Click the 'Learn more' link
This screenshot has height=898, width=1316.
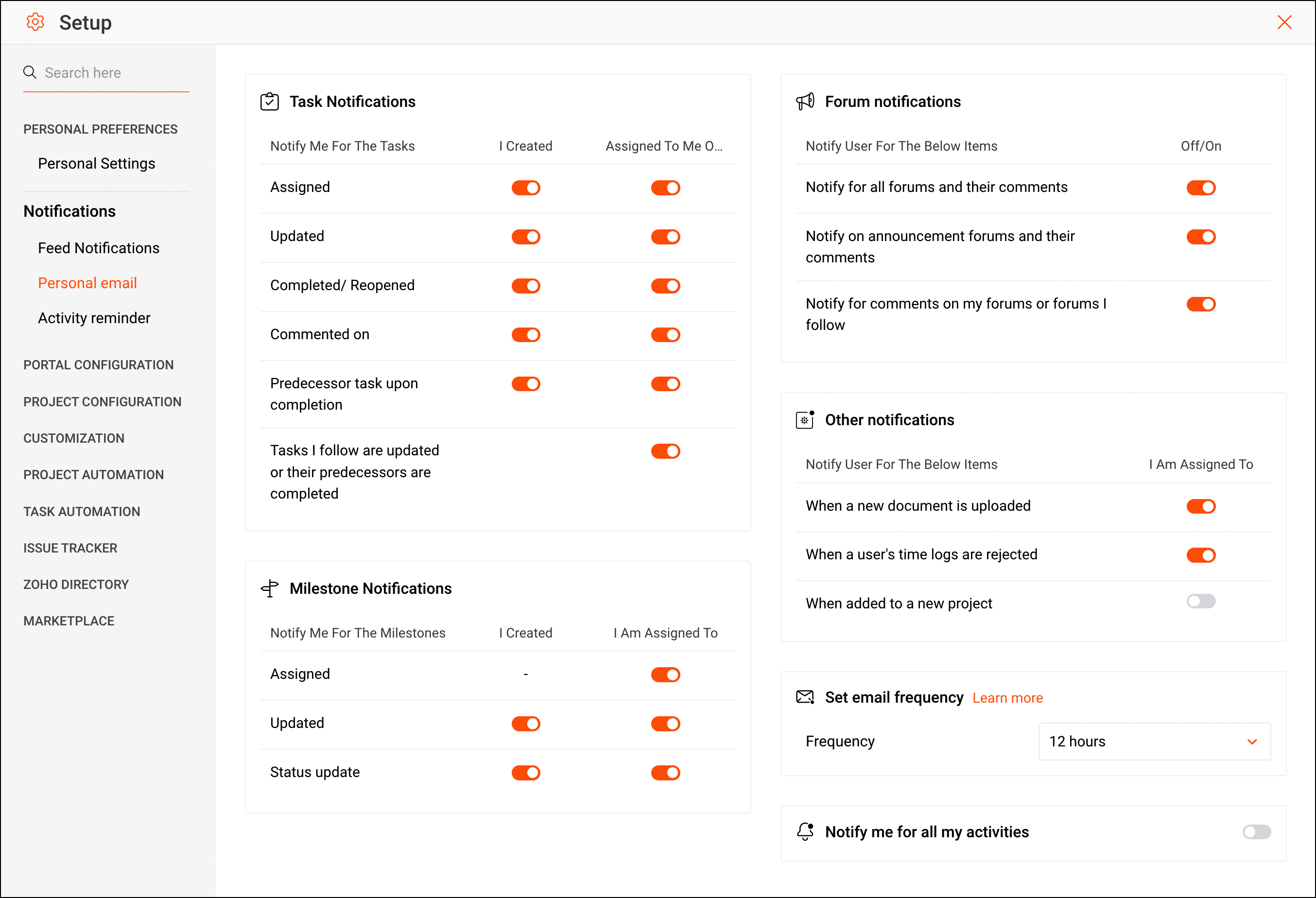[1007, 698]
